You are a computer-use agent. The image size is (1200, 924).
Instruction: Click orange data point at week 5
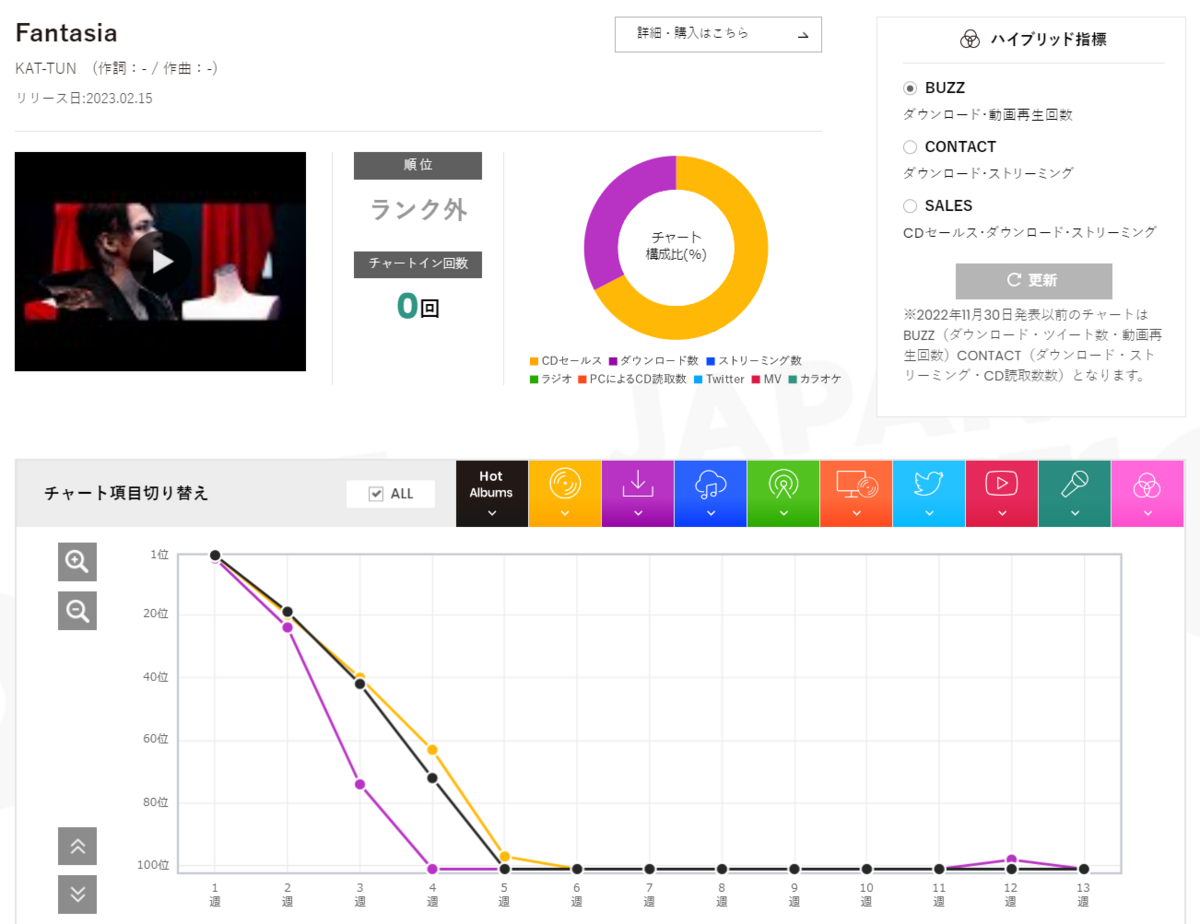coord(505,857)
